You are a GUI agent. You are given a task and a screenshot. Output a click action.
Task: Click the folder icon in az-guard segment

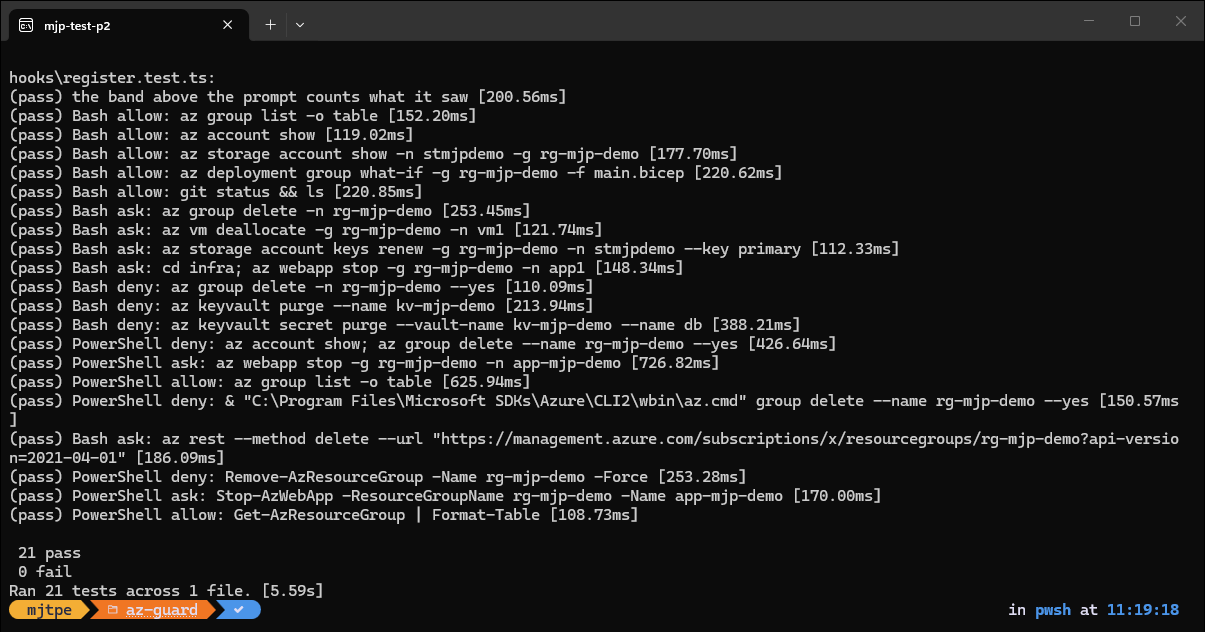click(113, 610)
